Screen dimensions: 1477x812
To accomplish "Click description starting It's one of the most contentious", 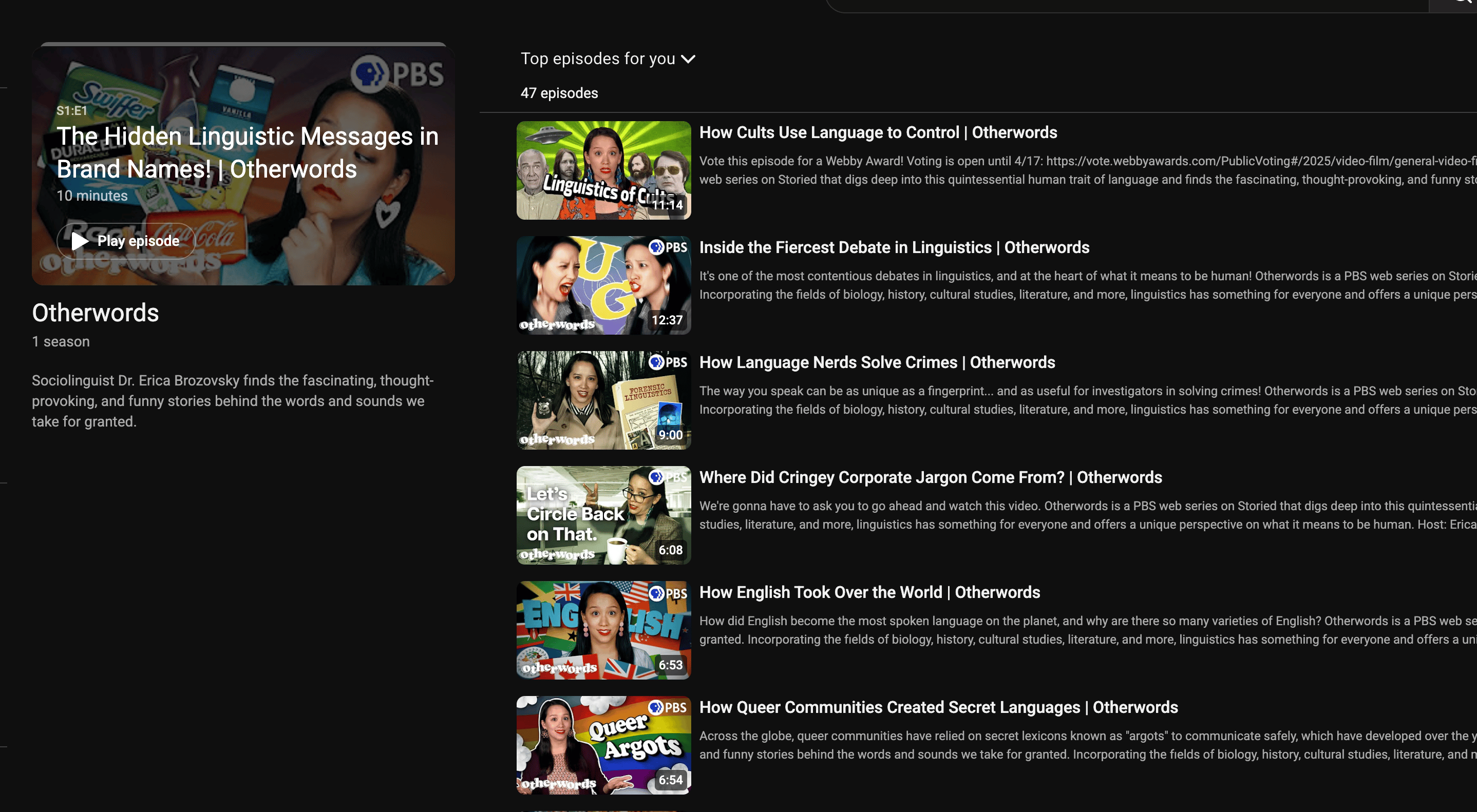I will coord(1088,285).
